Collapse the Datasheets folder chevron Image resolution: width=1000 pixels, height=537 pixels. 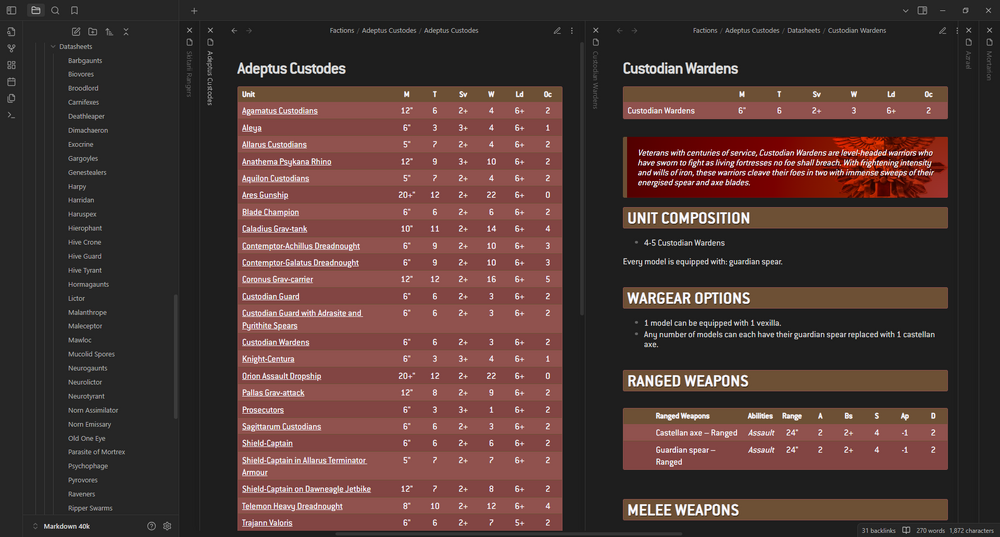[x=52, y=47]
